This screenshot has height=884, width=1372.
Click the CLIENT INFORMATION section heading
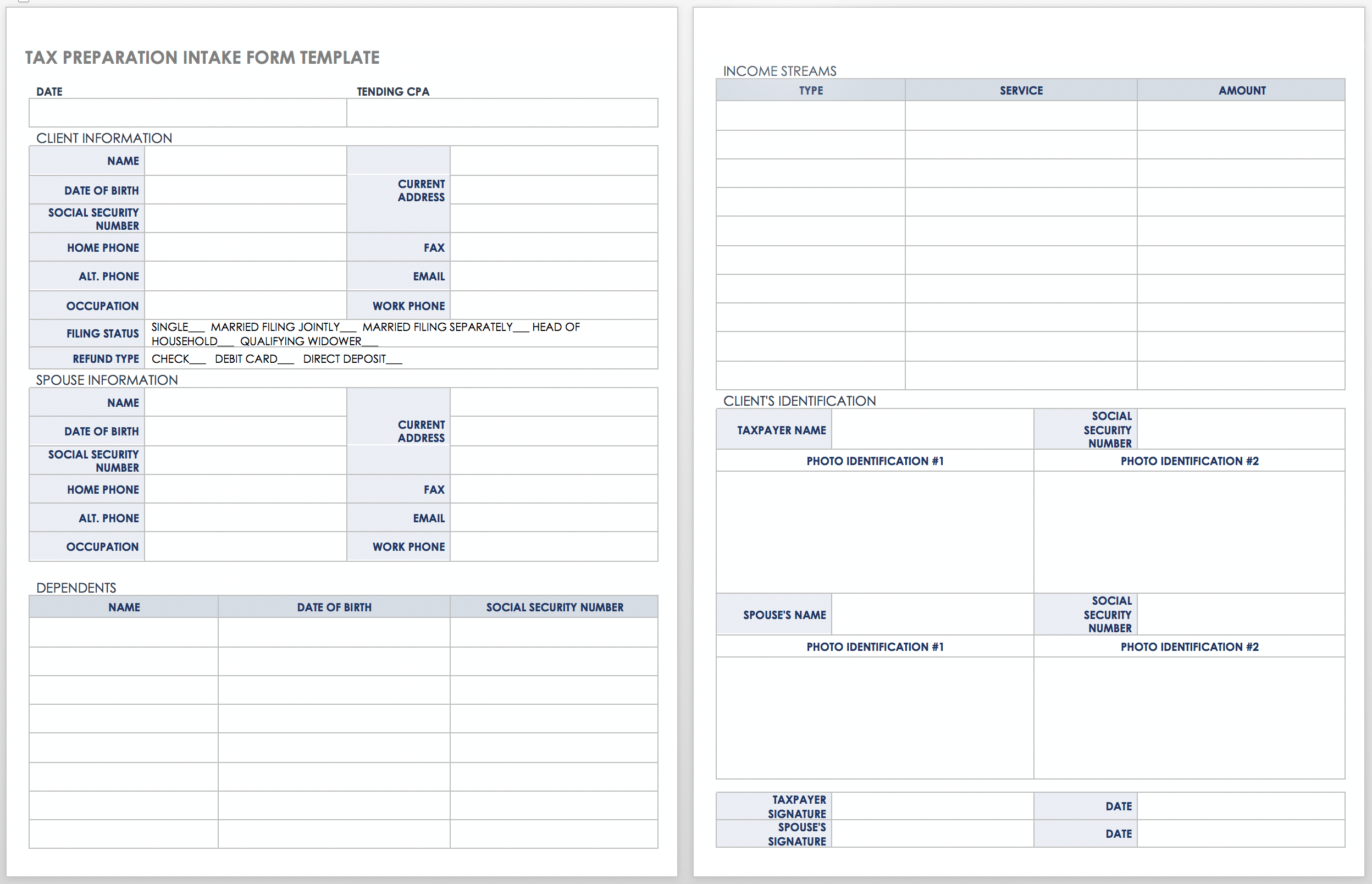[104, 139]
